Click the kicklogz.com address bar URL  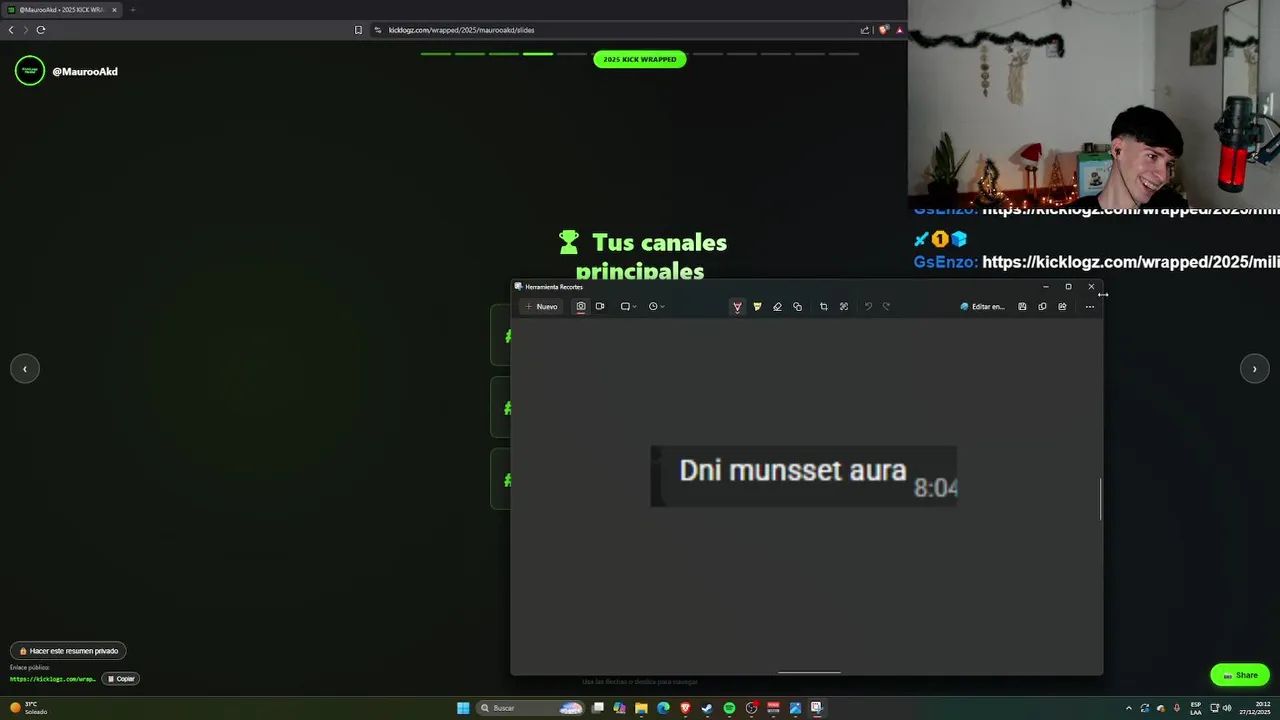[461, 30]
